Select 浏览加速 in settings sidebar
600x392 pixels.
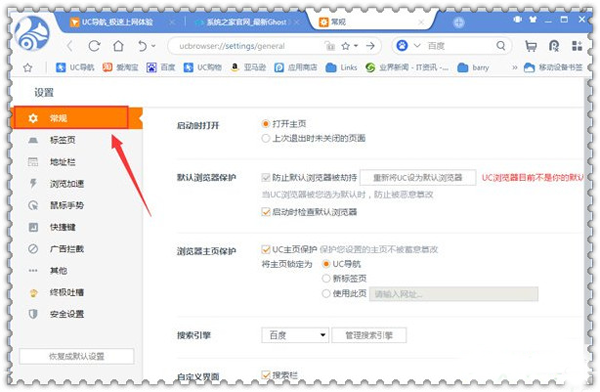pyautogui.click(x=77, y=183)
